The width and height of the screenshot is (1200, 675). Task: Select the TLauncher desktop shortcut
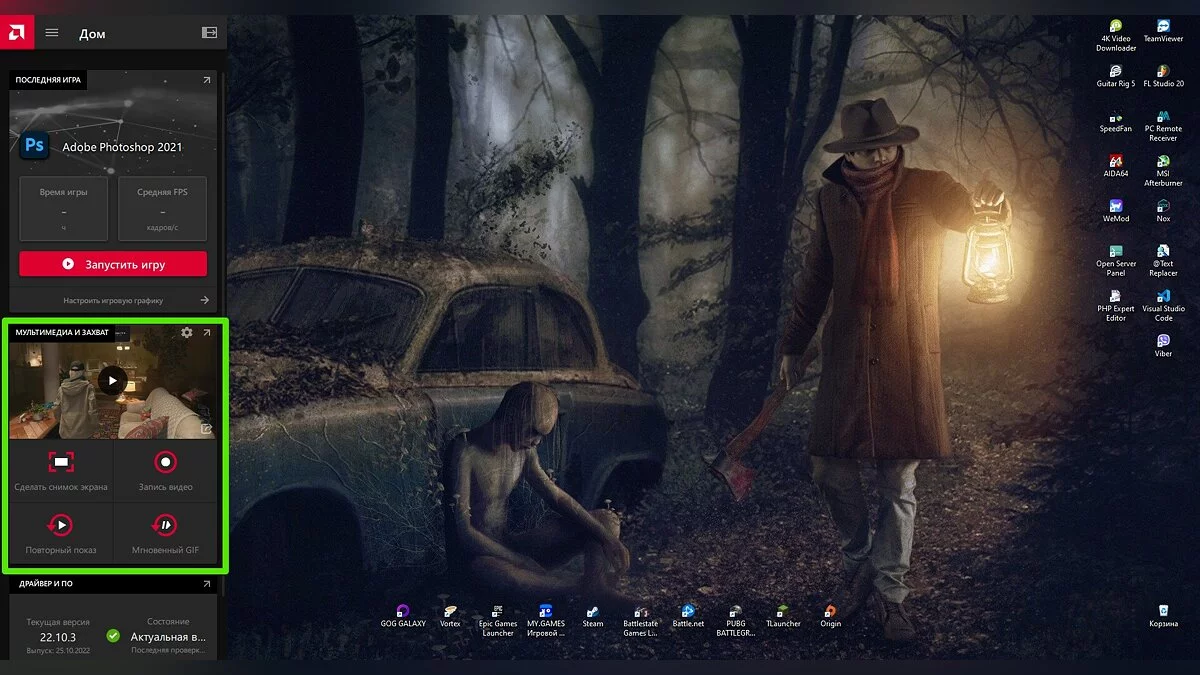[783, 615]
